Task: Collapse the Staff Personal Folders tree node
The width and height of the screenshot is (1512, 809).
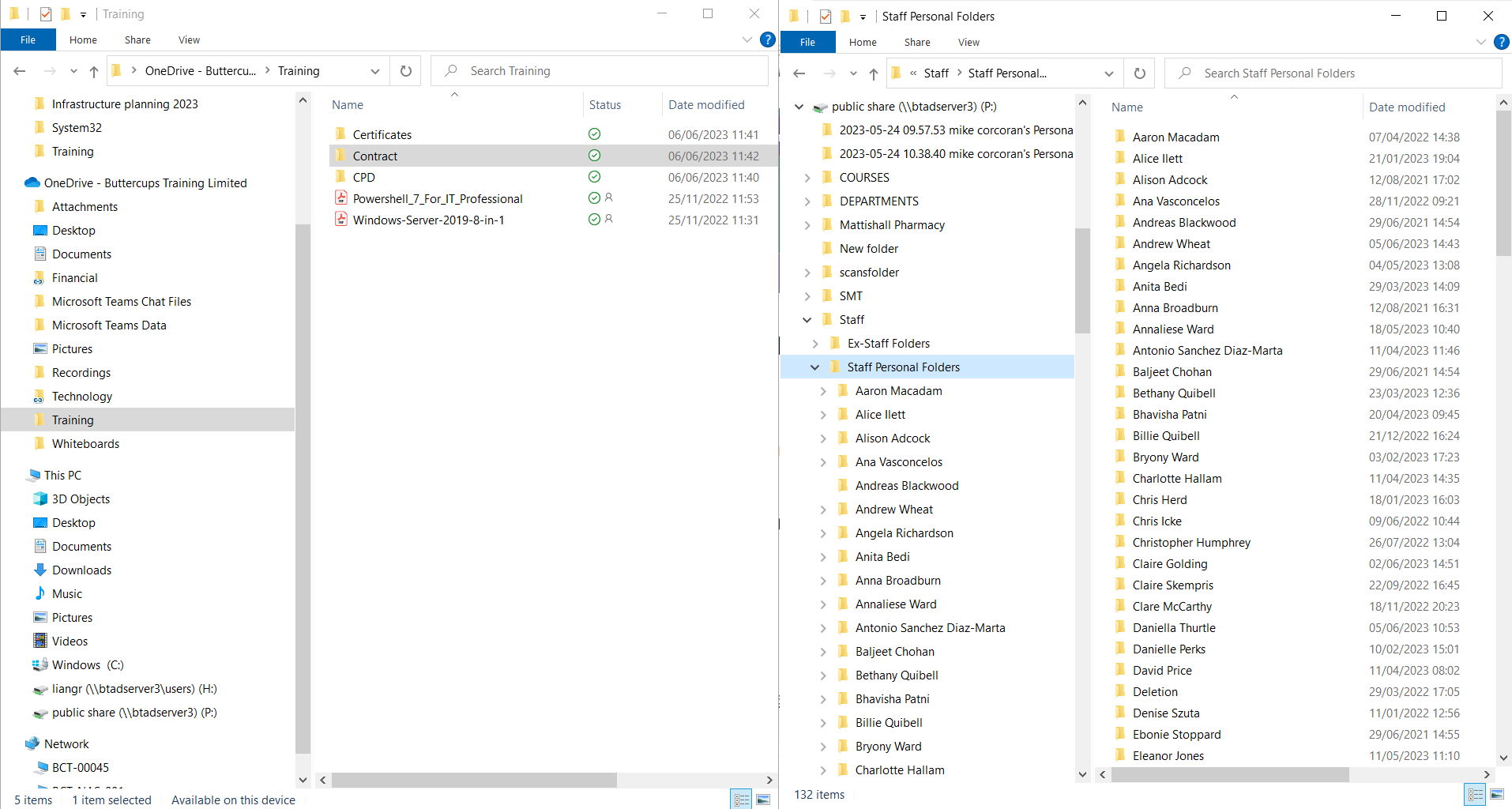Action: pos(814,367)
